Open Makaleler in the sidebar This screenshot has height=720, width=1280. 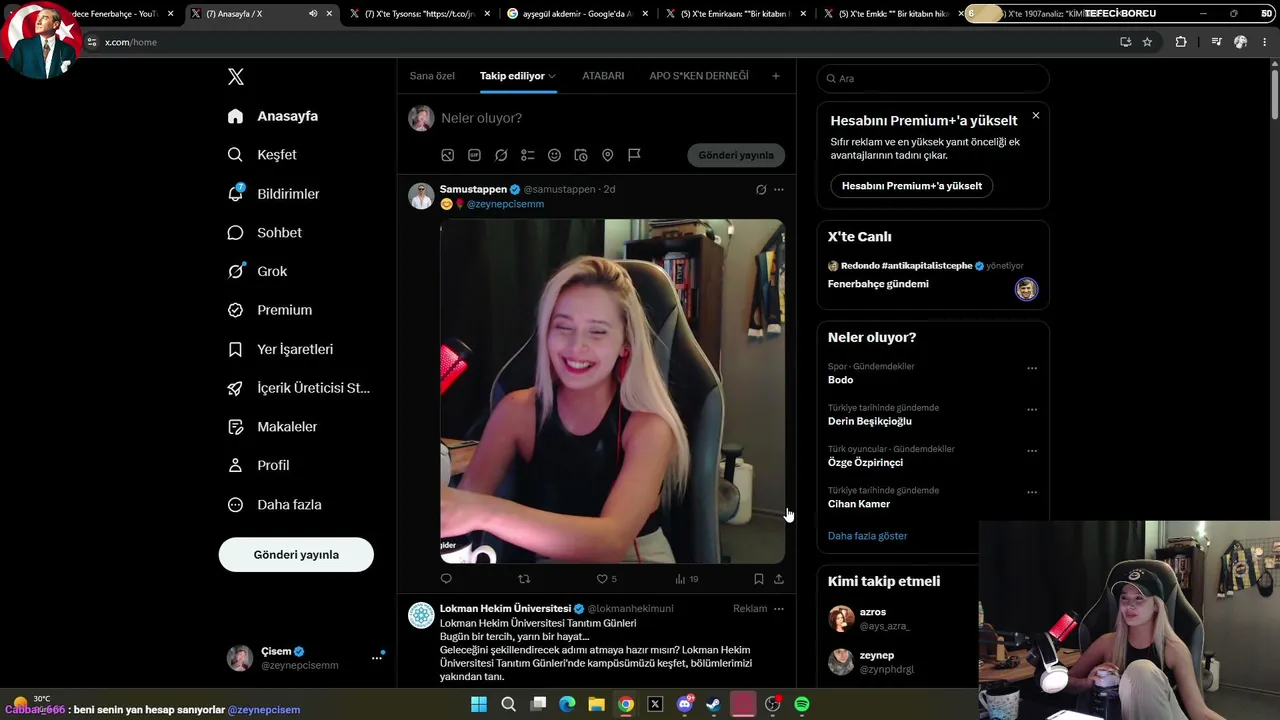pyautogui.click(x=272, y=427)
